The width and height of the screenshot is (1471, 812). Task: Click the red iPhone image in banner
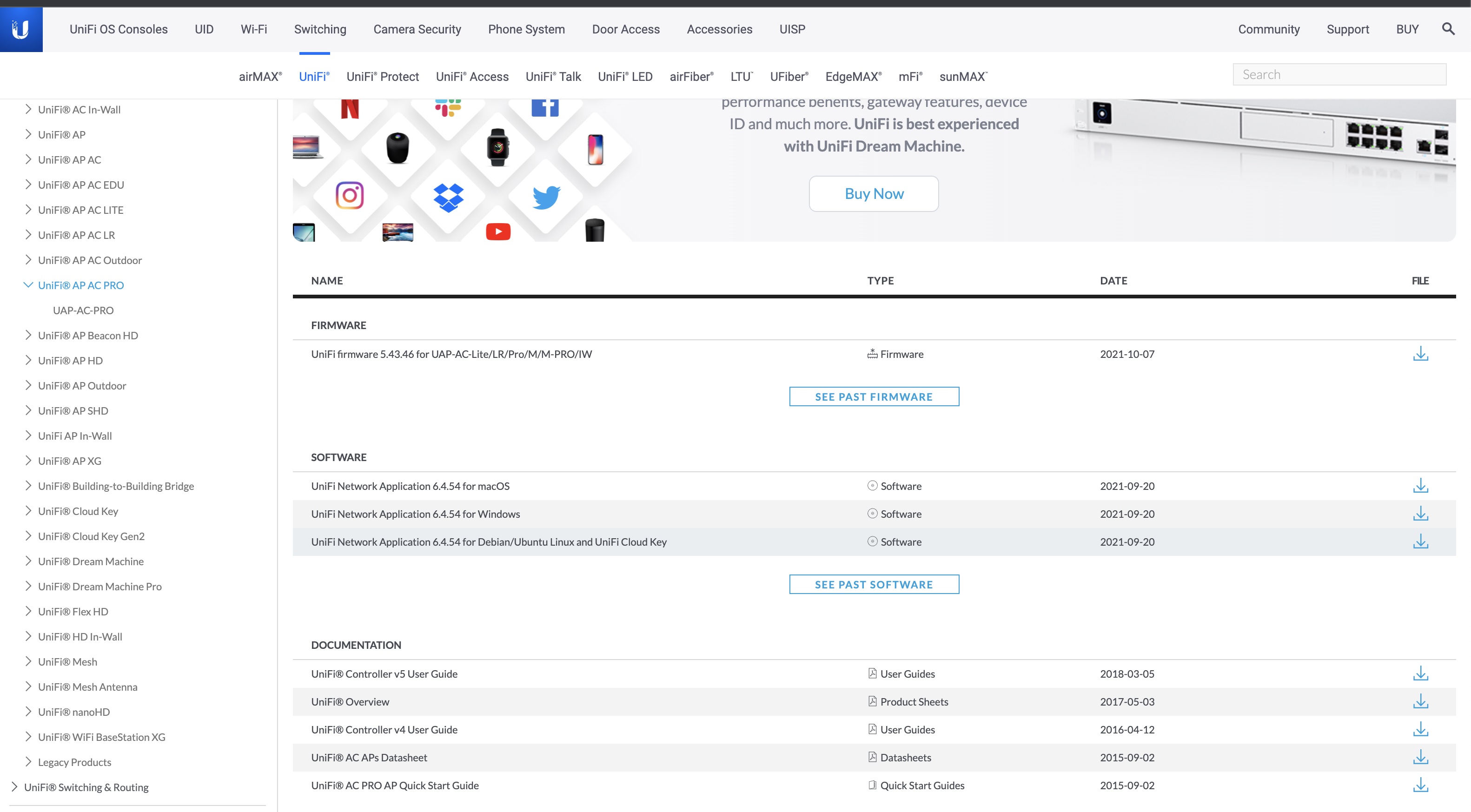pos(595,150)
